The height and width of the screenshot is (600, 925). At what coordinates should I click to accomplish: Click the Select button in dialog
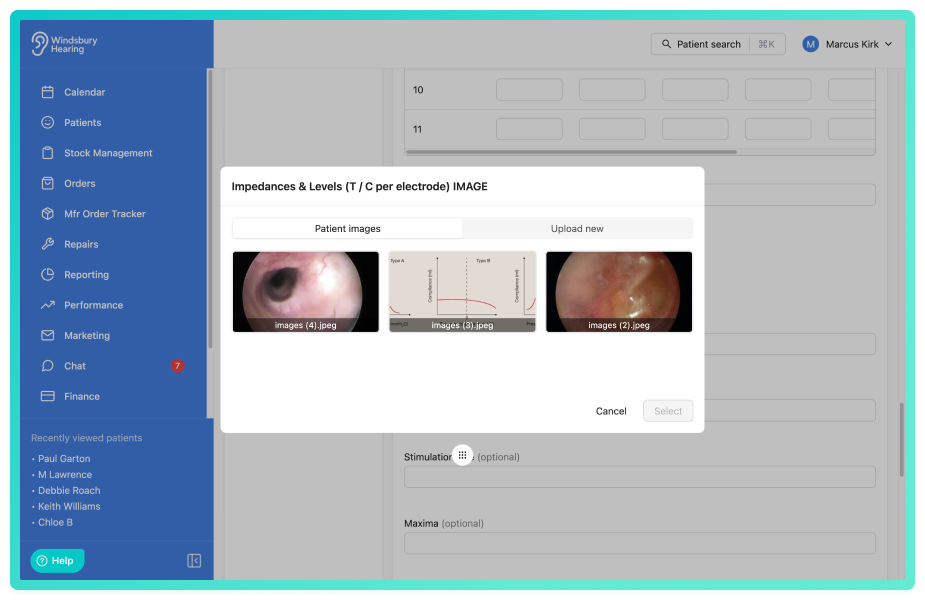click(x=668, y=411)
